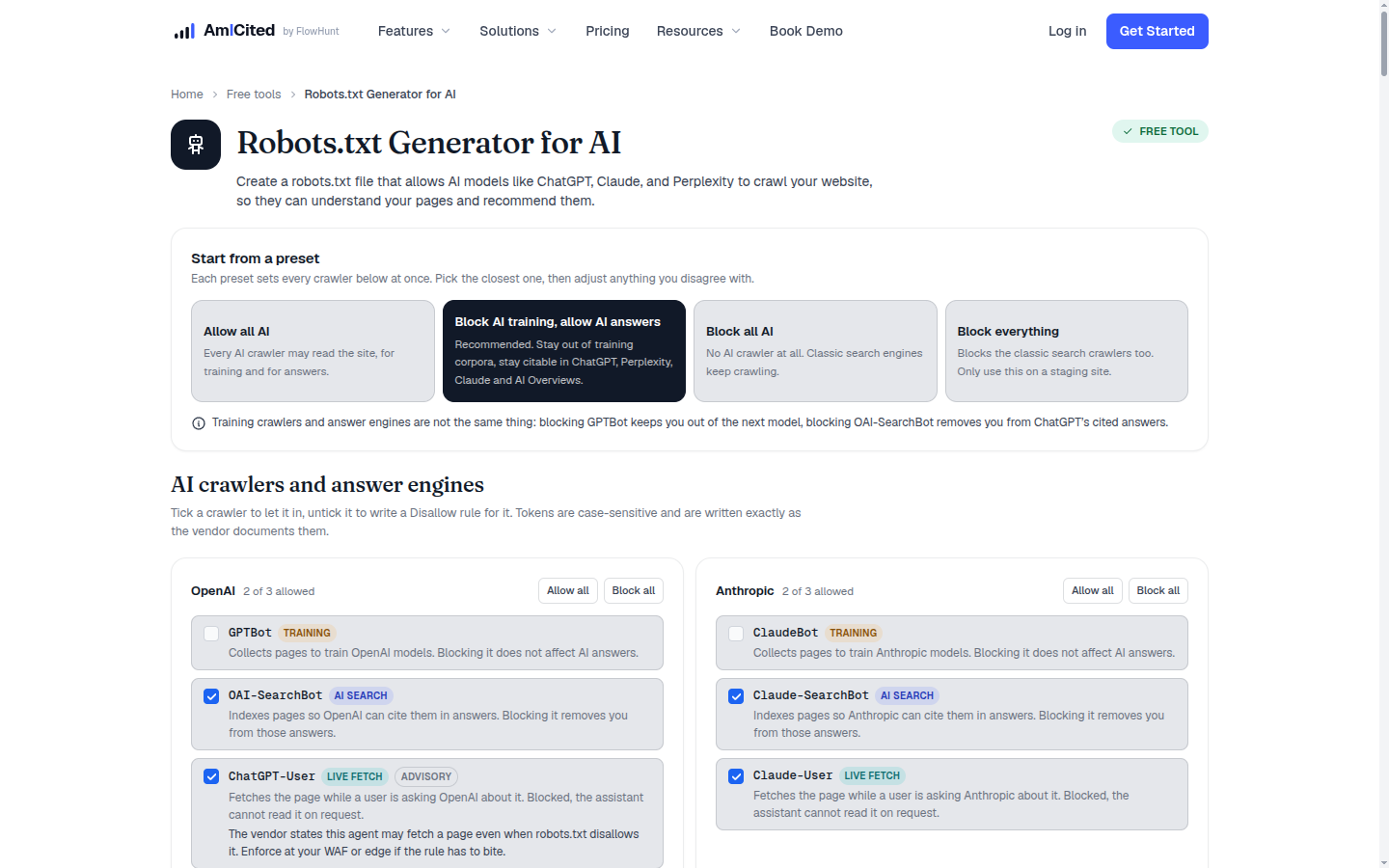
Task: Click the robot icon beside the title
Action: click(x=196, y=145)
